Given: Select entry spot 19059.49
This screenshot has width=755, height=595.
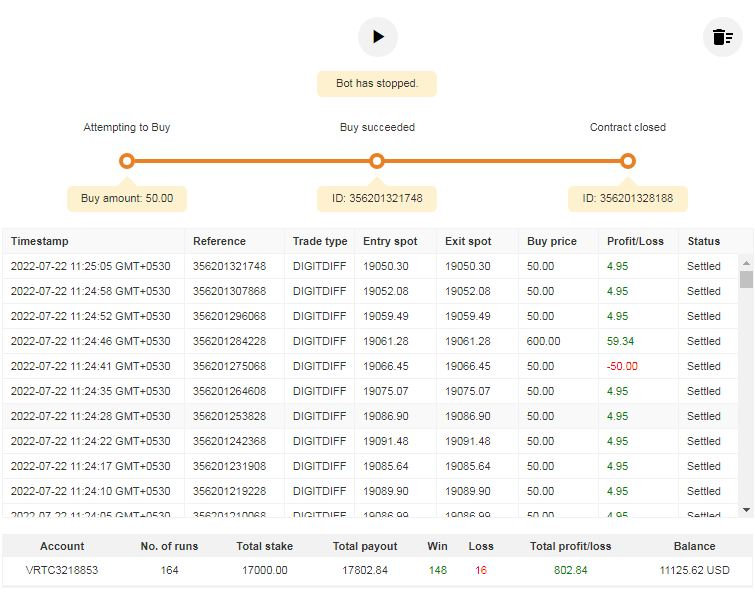Looking at the screenshot, I should coord(386,316).
